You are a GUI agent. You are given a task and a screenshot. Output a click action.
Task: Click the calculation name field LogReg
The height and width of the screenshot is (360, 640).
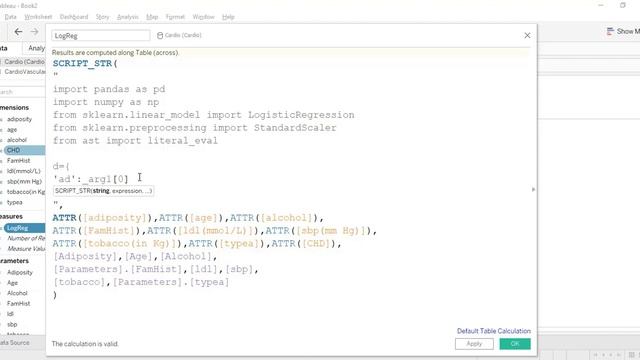101,36
